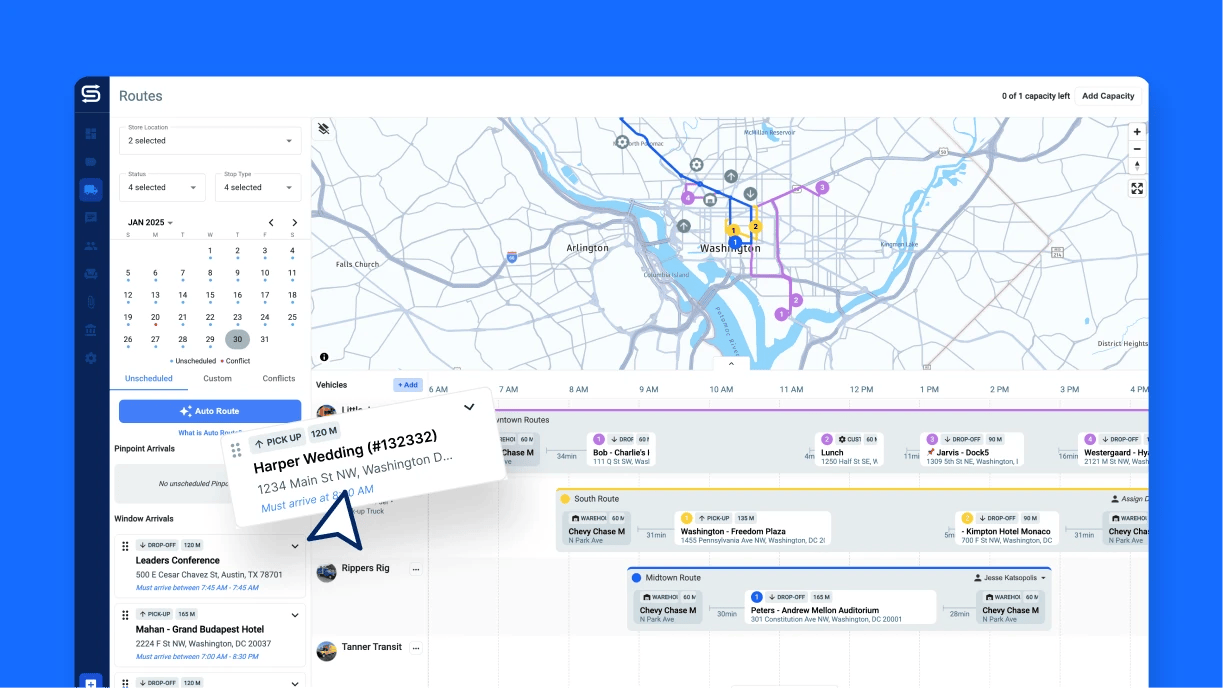The height and width of the screenshot is (688, 1223).
Task: Select Bob - Charlie's stop card
Action: 621,450
